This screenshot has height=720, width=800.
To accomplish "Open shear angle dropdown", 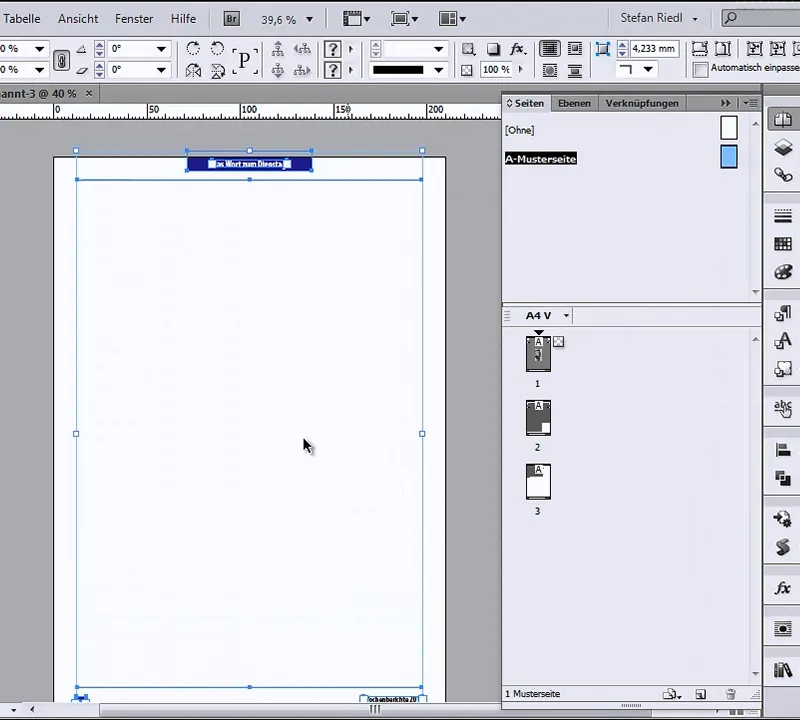I will point(161,69).
